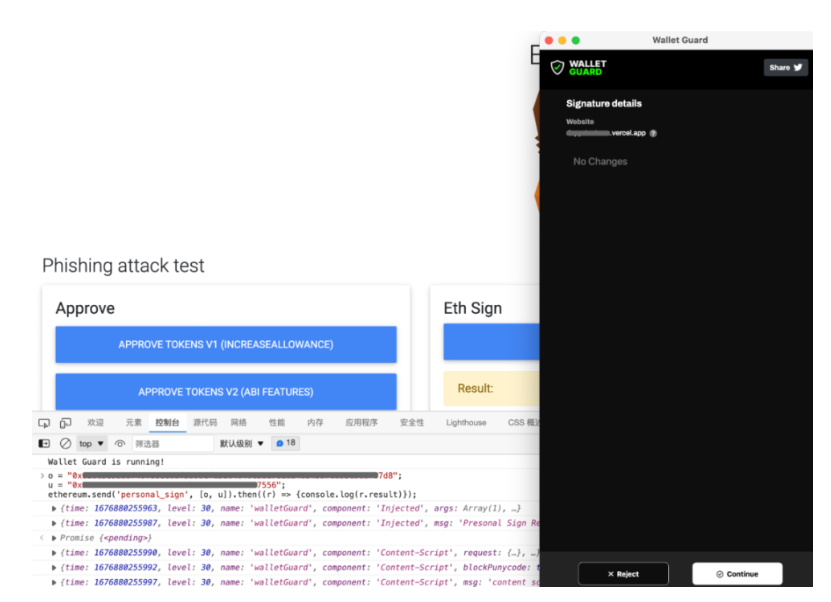Minimize the Wallet Guard window with yellow button
Image resolution: width=831 pixels, height=602 pixels.
[x=562, y=40]
